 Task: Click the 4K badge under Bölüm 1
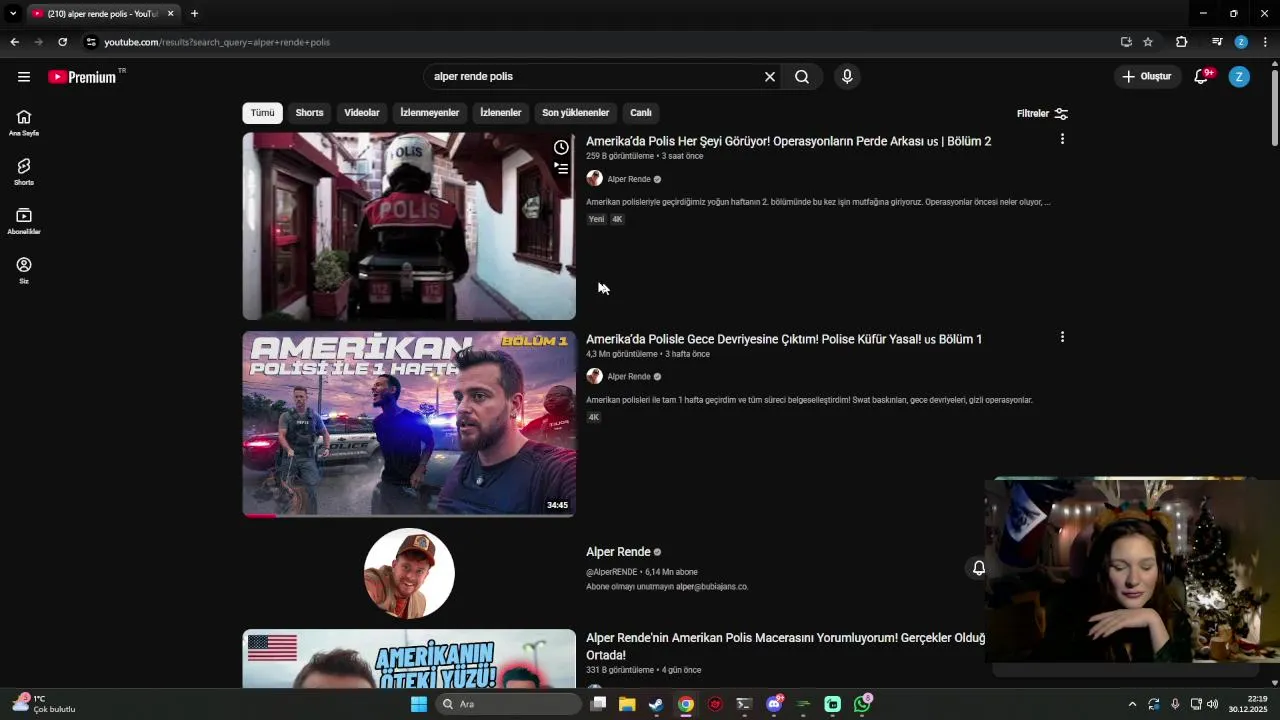click(x=593, y=417)
